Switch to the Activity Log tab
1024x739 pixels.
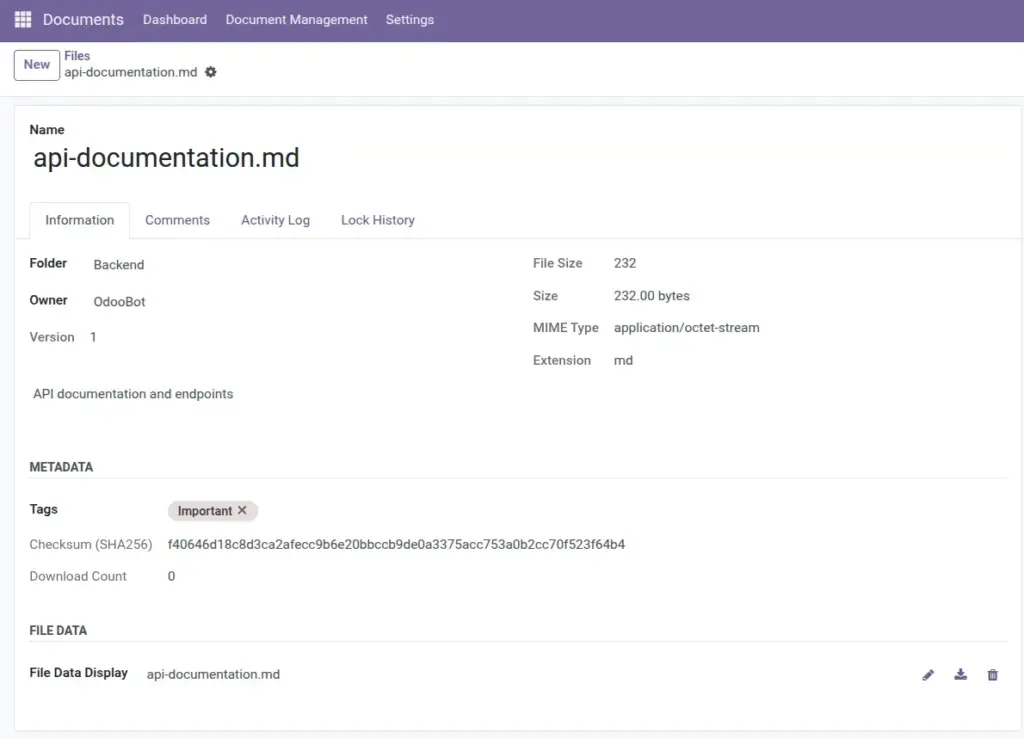pyautogui.click(x=275, y=220)
